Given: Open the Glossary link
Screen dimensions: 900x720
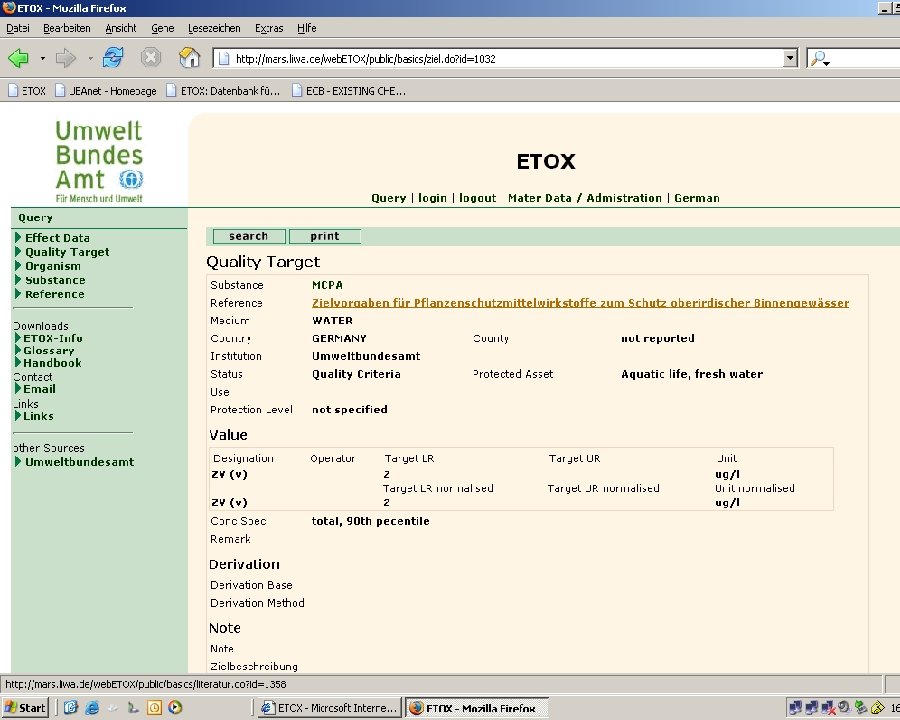Looking at the screenshot, I should [x=49, y=350].
